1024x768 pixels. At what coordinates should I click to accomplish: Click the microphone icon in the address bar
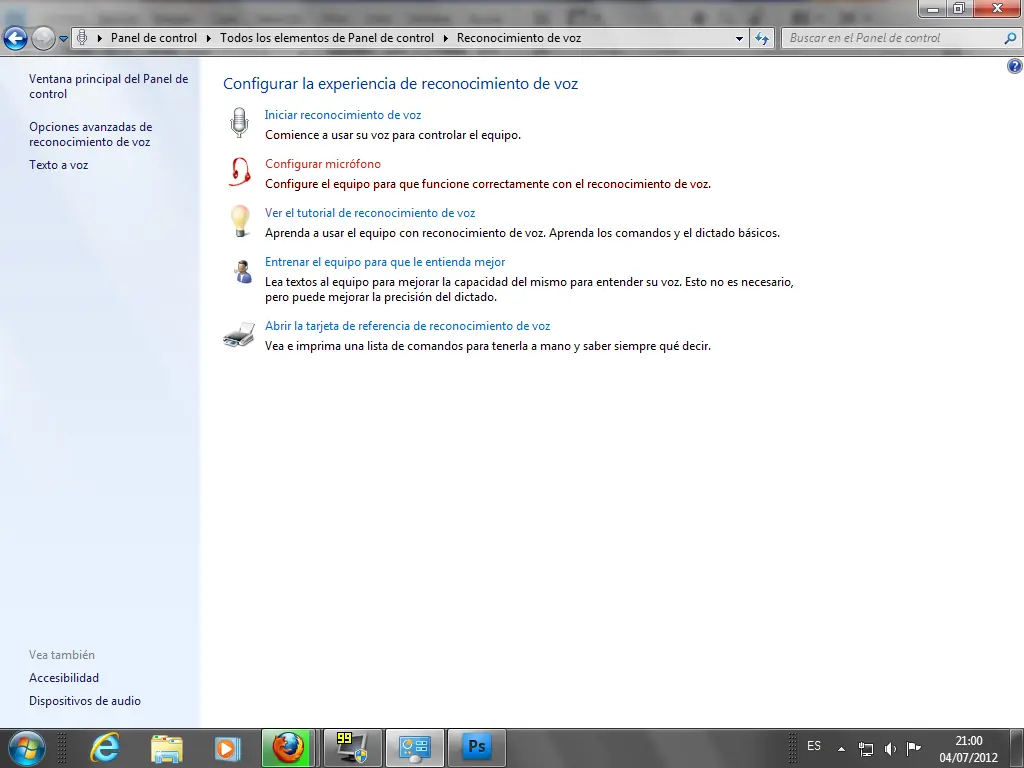82,38
